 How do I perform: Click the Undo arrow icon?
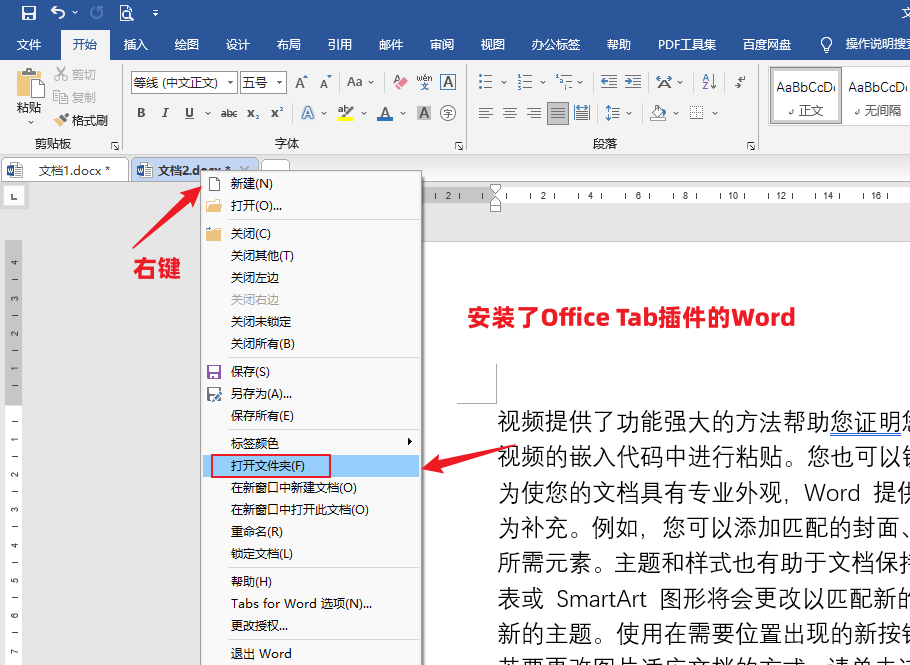coord(58,12)
